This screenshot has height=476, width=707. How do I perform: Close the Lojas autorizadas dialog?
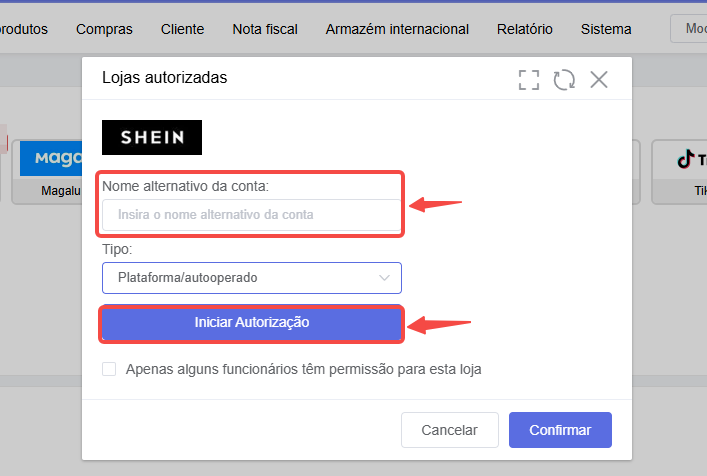[x=599, y=80]
